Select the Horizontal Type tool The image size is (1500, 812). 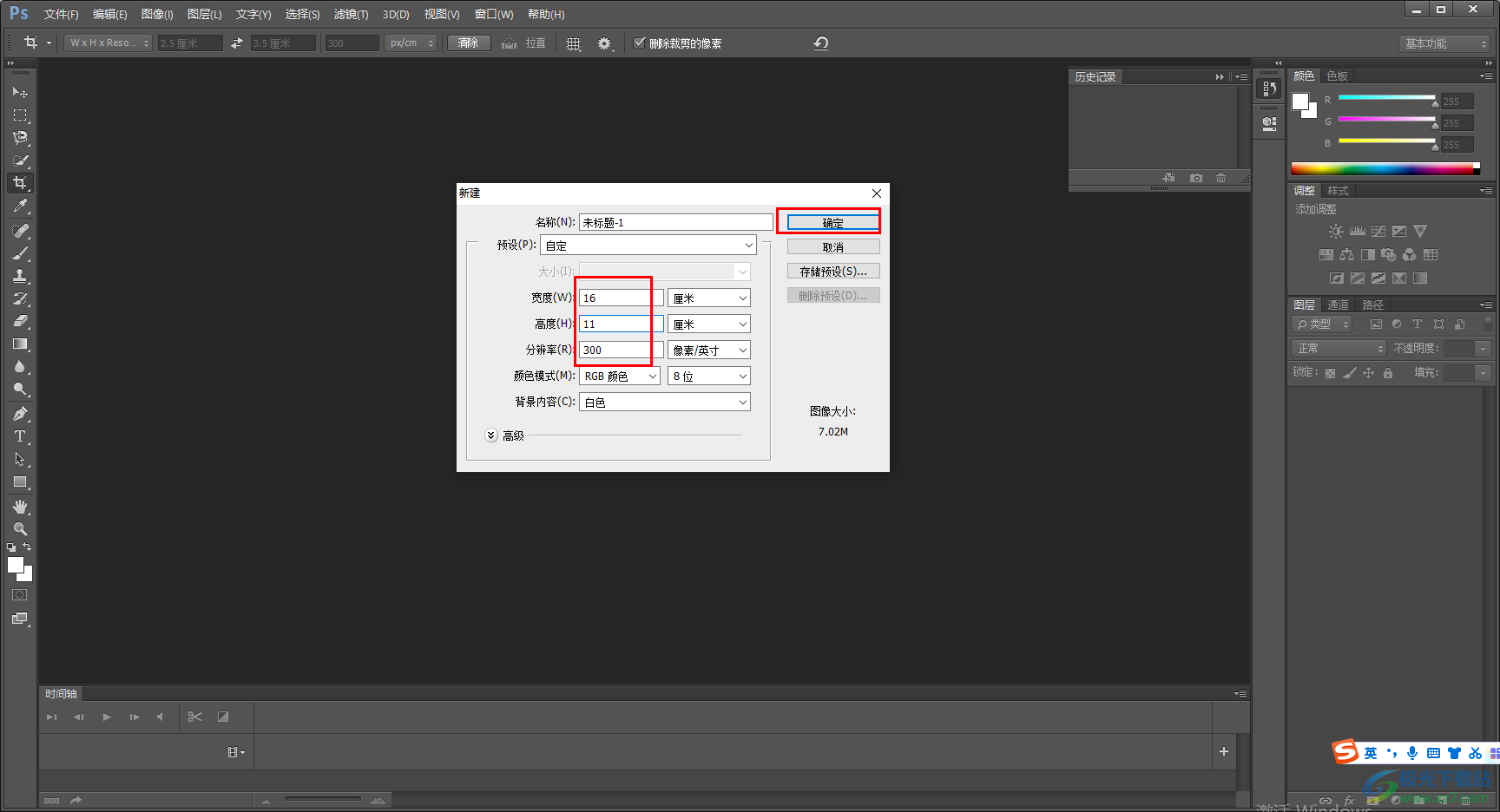click(20, 436)
